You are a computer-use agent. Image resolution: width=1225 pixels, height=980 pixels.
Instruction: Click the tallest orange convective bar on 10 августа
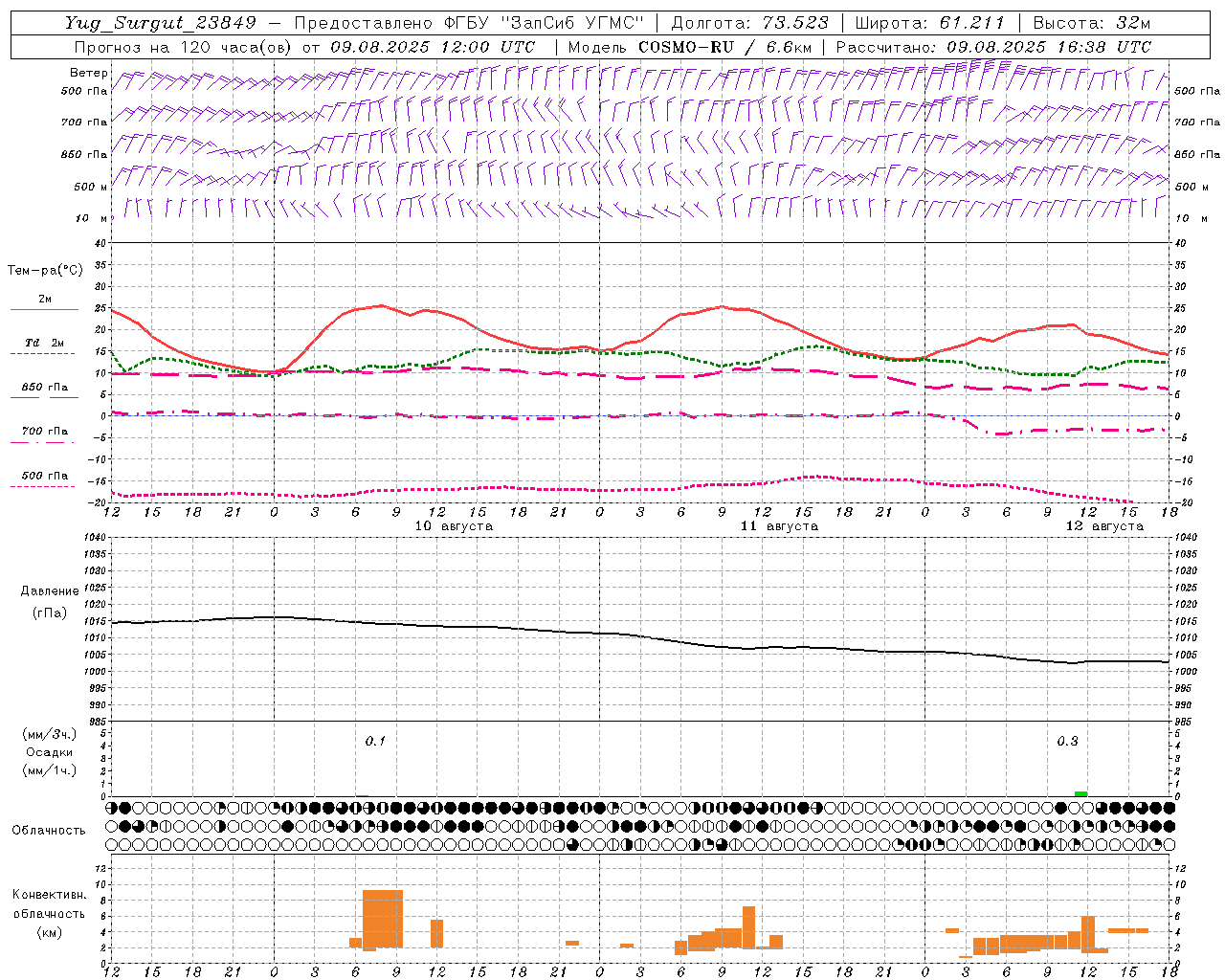tap(383, 919)
